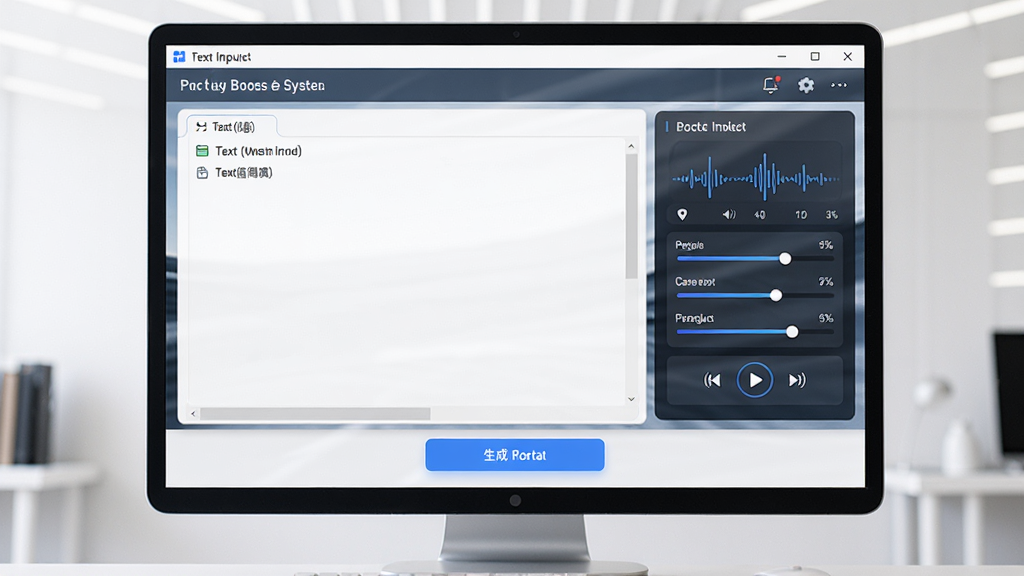Click the third slider handle in audio panel
Screen dimensions: 1024x576
click(792, 332)
